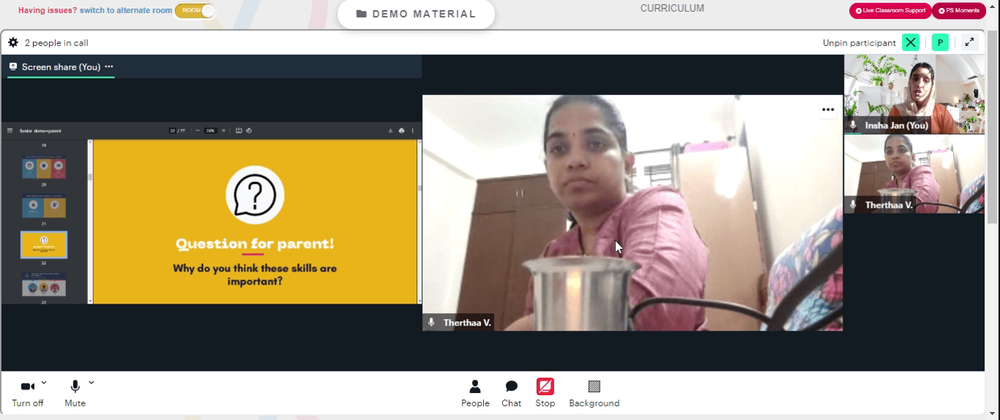Click the PDF page number field
The image size is (1000, 420).
173,131
